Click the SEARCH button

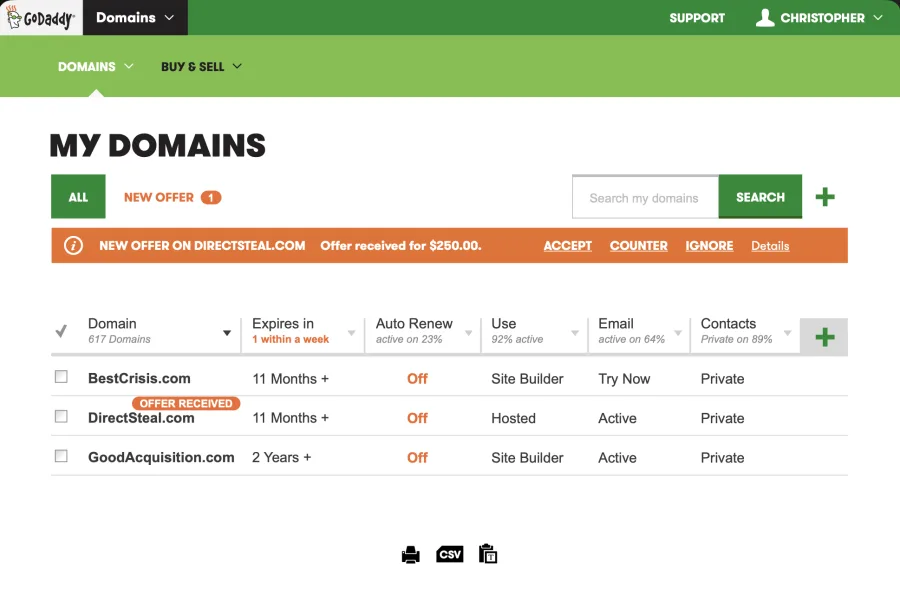tap(760, 197)
